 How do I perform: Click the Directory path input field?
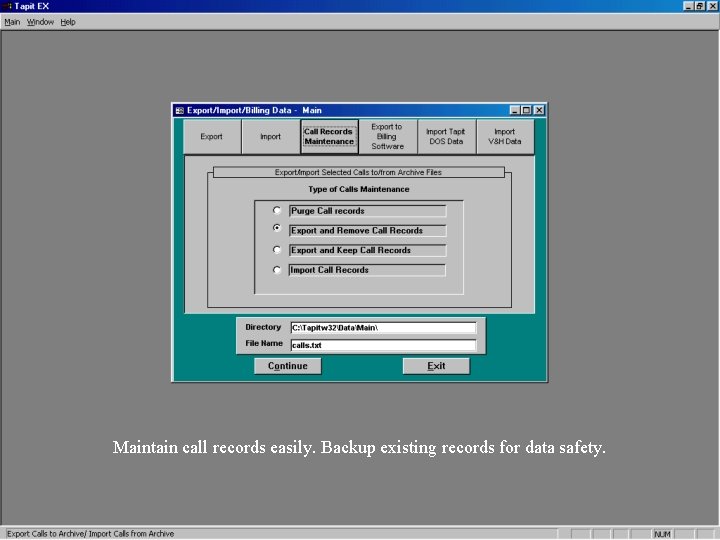pyautogui.click(x=383, y=328)
